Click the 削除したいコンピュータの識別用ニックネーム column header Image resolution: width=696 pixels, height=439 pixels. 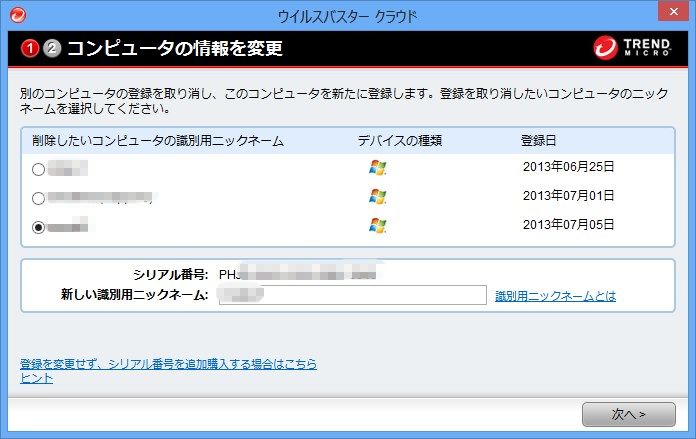click(x=158, y=141)
